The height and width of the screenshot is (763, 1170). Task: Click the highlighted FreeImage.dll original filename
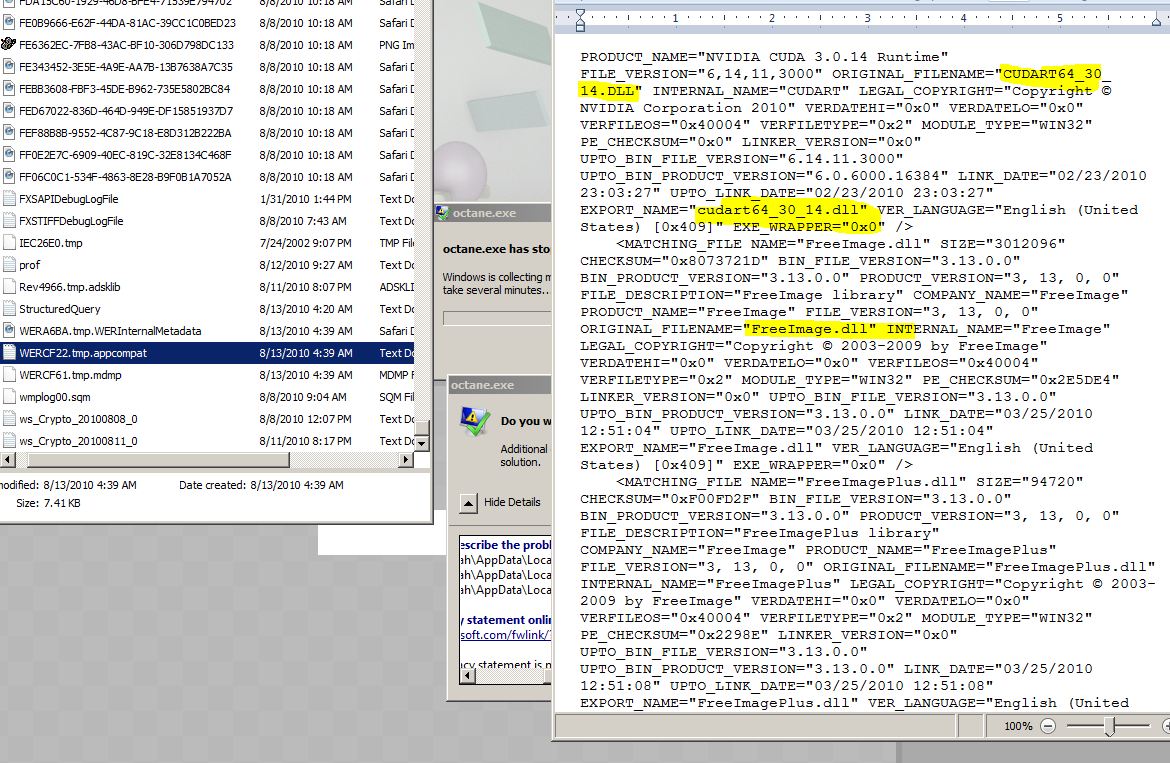click(809, 329)
